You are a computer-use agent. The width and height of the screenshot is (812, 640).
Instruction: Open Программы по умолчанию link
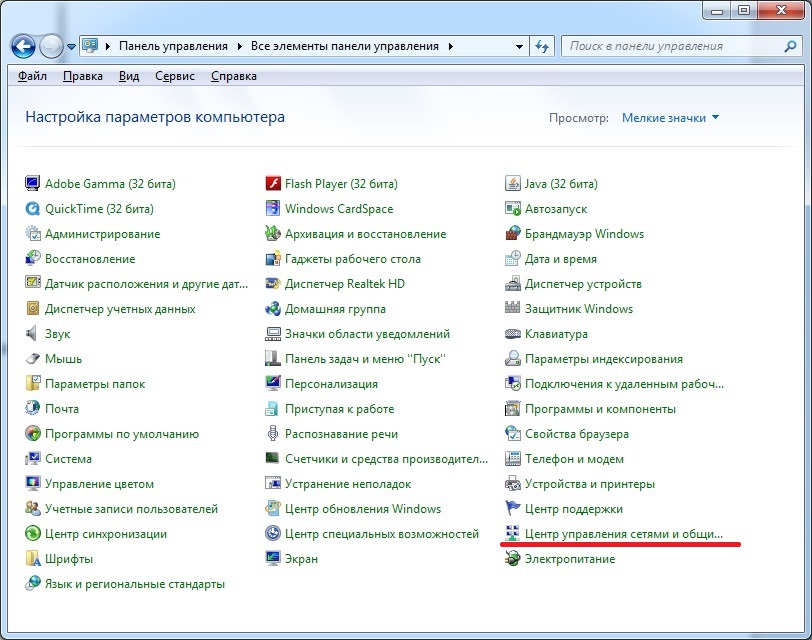tap(122, 434)
